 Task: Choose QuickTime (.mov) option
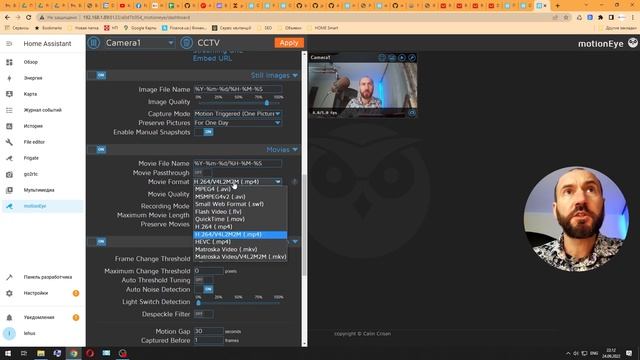tap(240, 219)
